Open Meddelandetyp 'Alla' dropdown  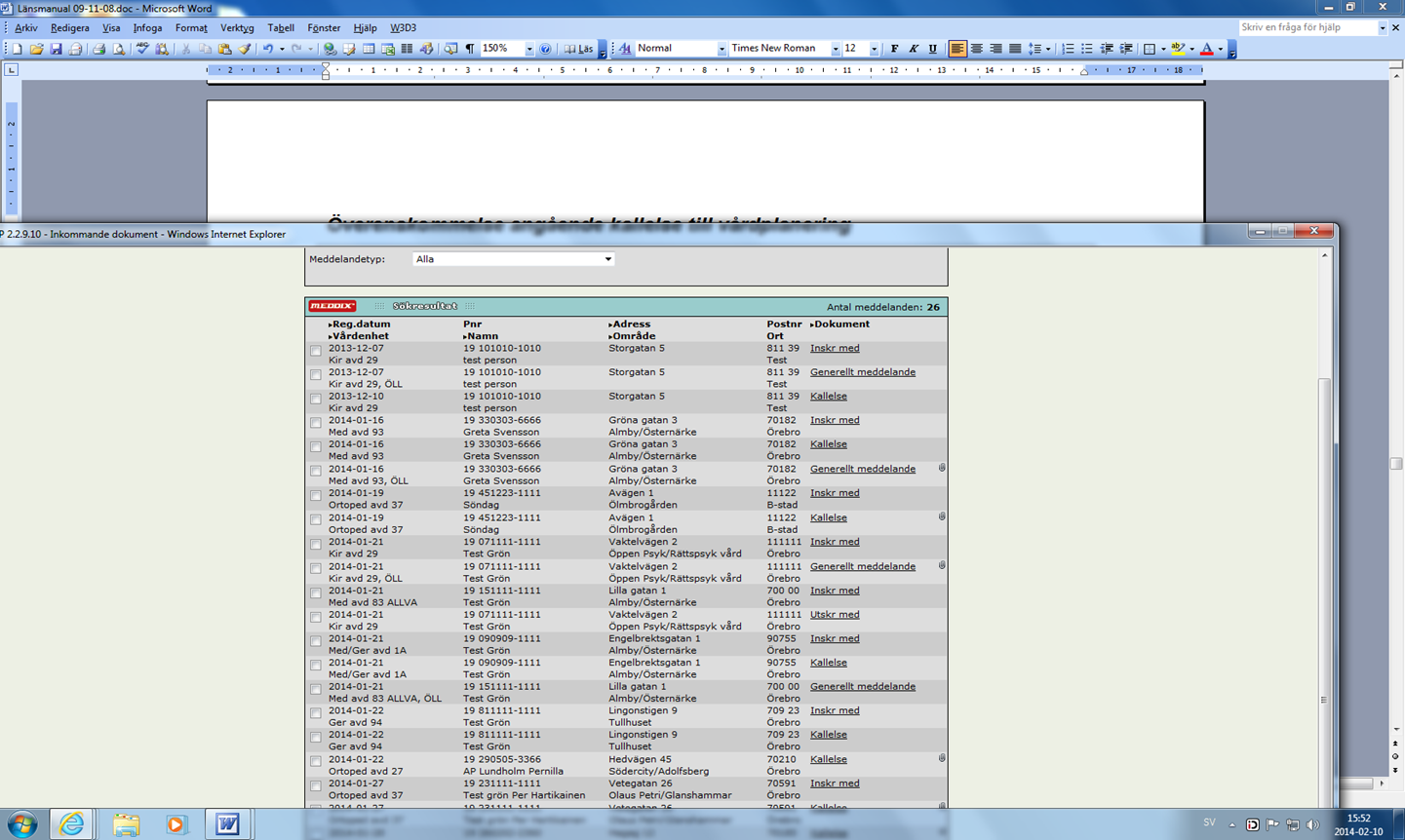[x=514, y=259]
